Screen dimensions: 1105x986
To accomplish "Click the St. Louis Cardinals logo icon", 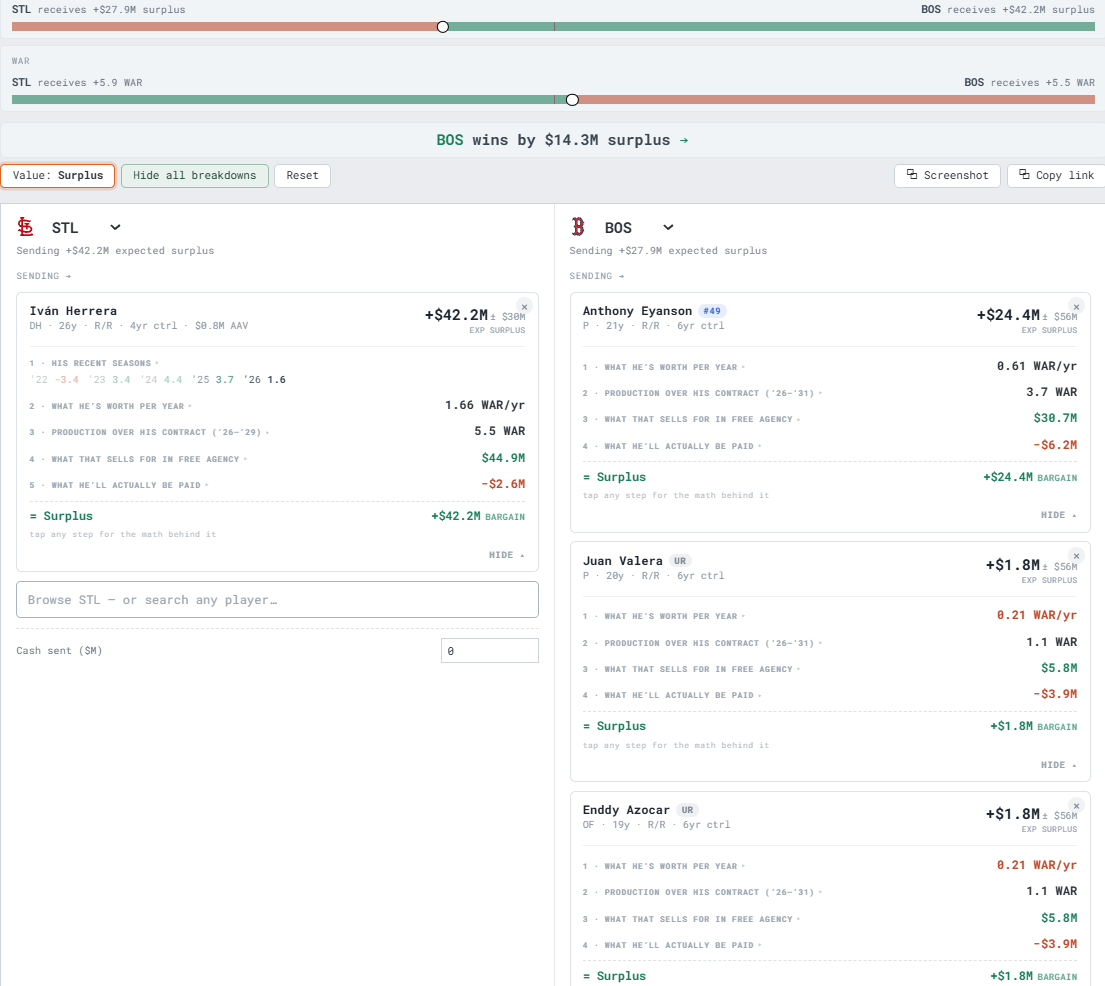I will [x=25, y=227].
